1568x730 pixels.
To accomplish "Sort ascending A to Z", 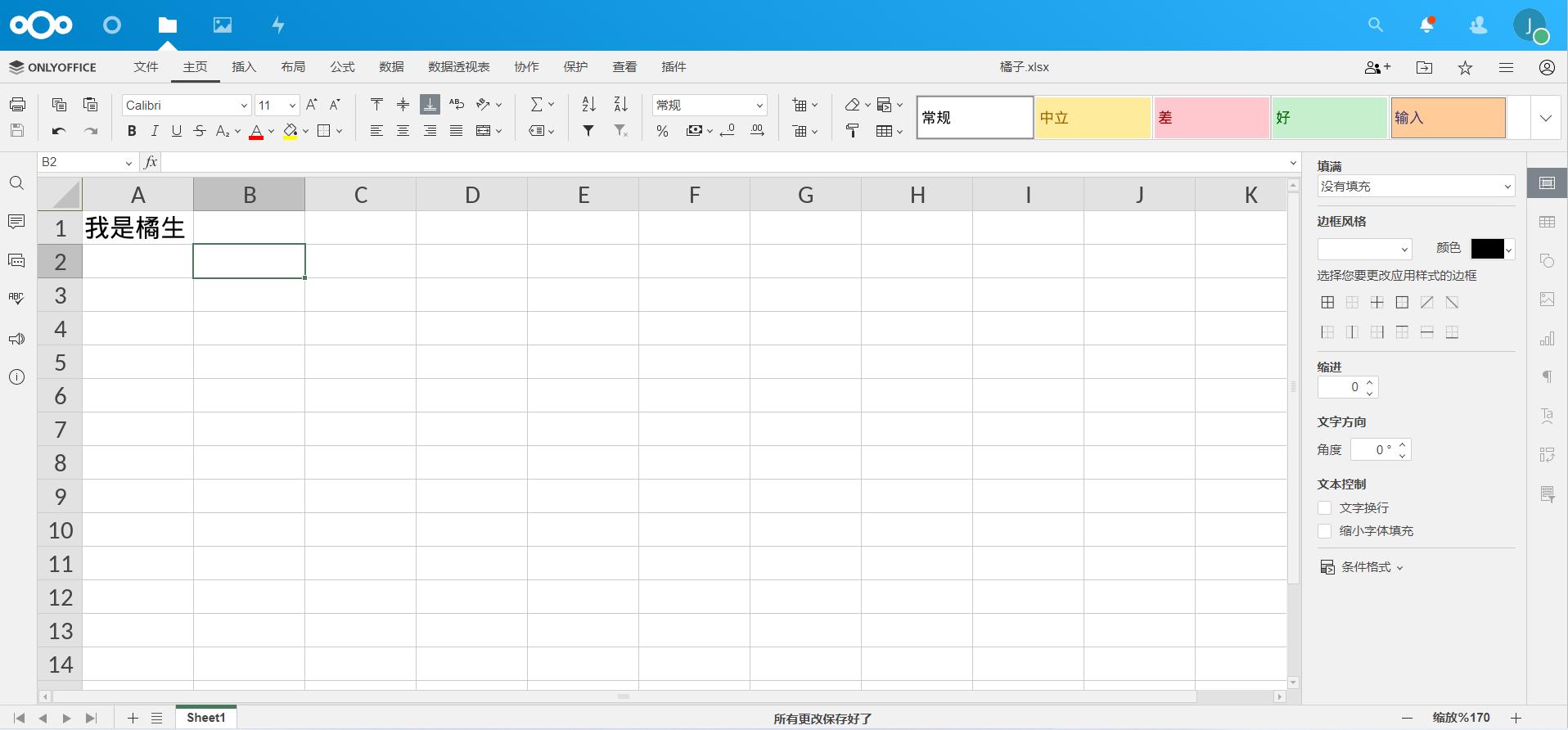I will point(589,105).
